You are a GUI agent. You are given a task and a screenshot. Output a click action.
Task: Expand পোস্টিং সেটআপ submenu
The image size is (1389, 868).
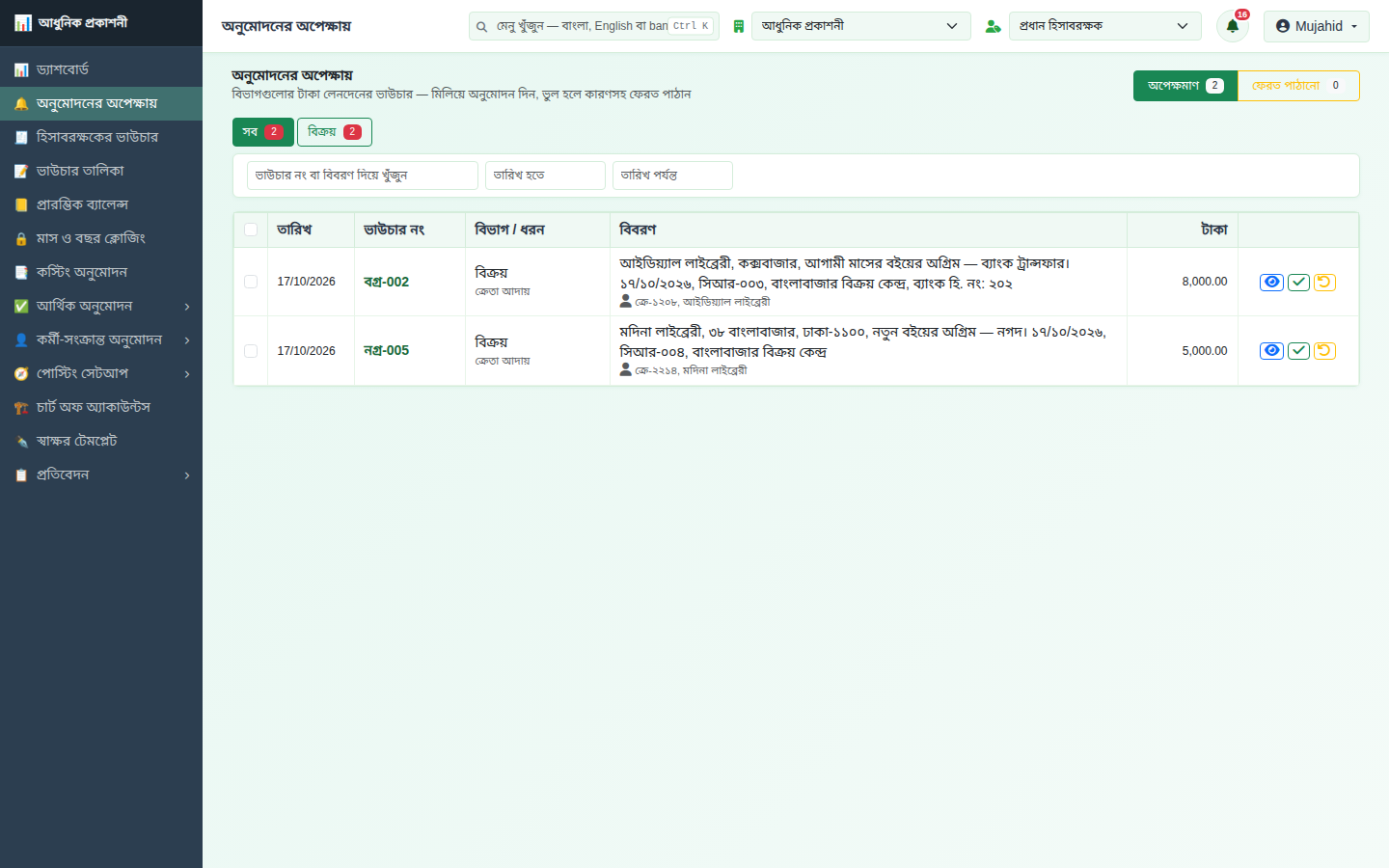pos(101,373)
